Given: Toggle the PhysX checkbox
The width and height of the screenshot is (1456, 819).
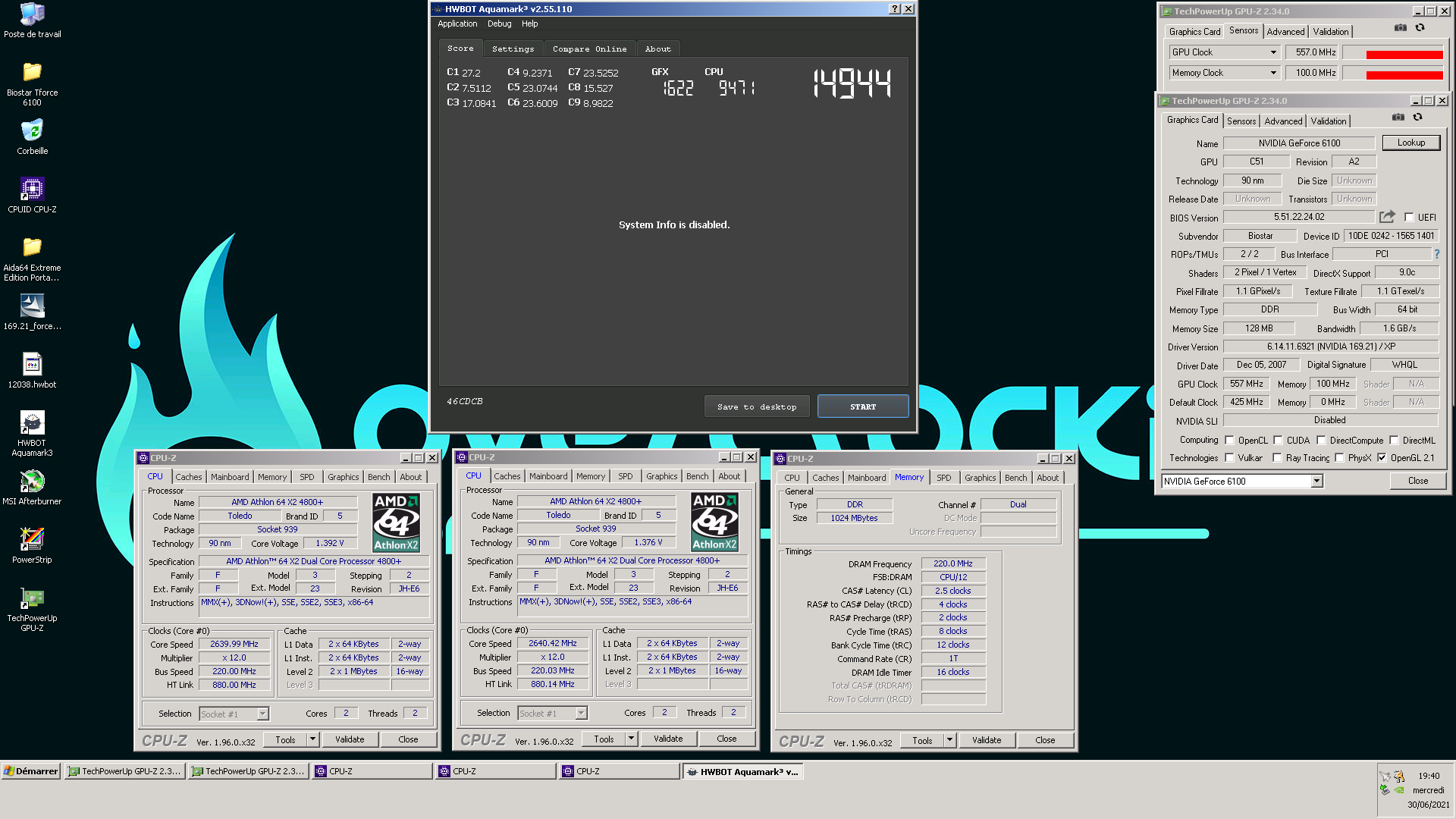Looking at the screenshot, I should click(x=1339, y=458).
